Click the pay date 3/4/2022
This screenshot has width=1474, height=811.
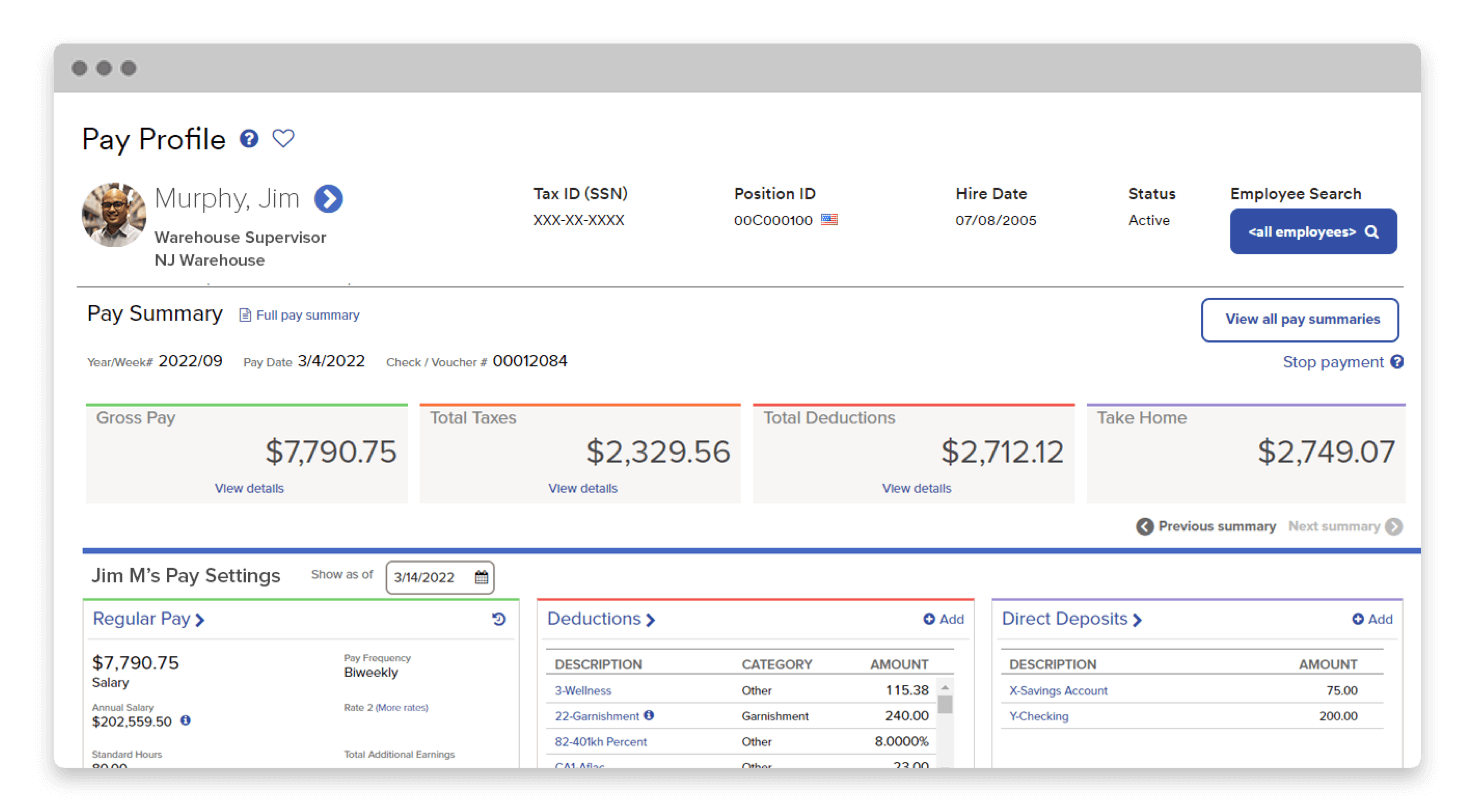(x=331, y=361)
